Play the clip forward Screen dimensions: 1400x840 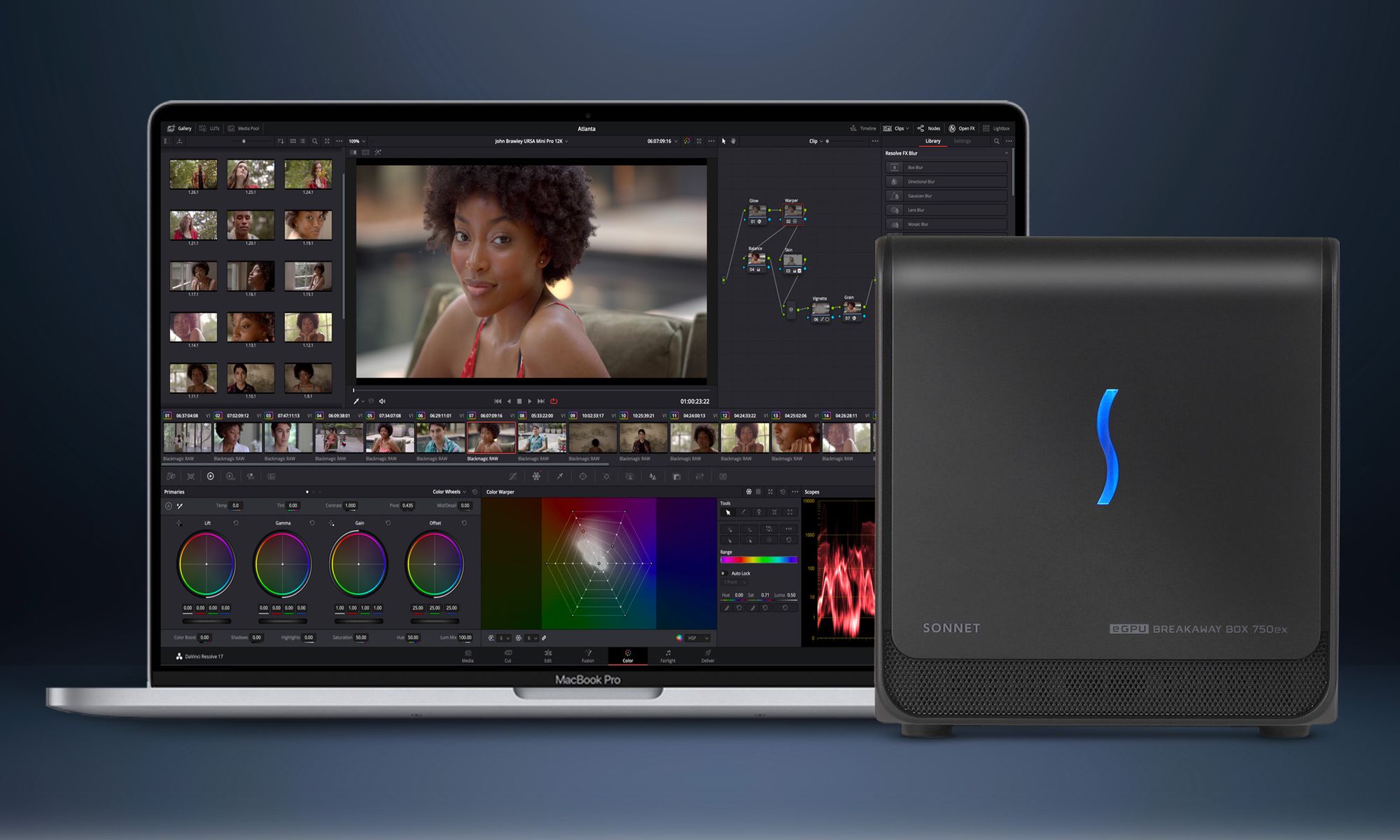coord(529,401)
